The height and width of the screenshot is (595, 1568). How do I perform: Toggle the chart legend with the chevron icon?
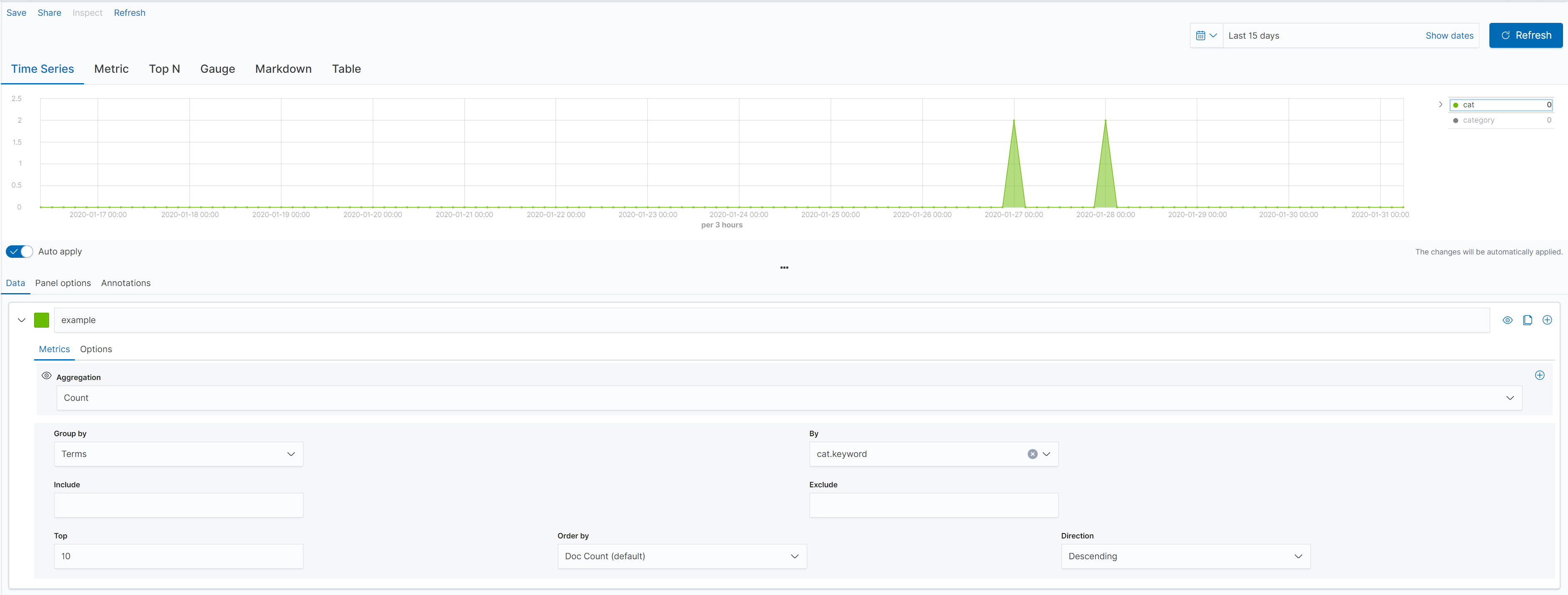click(x=1440, y=104)
